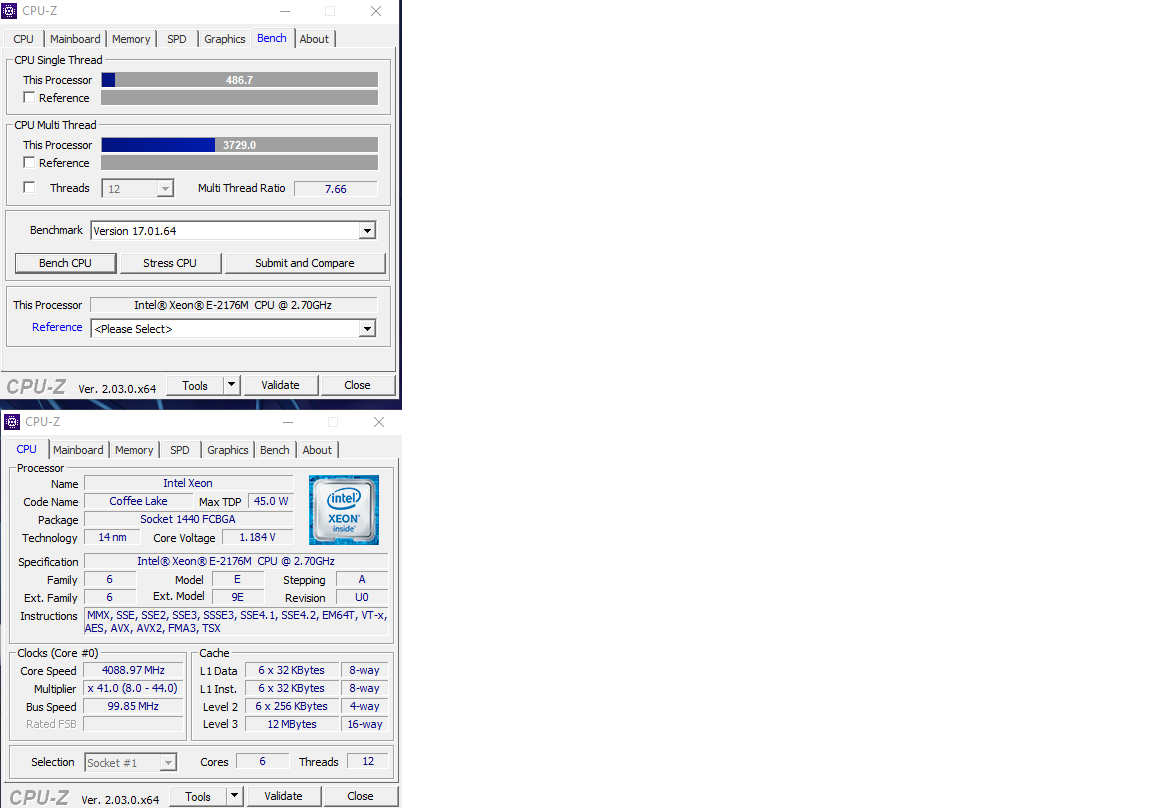The image size is (1152, 808).
Task: Enable Reference checkbox under CPU Multi Thread
Action: tap(29, 162)
